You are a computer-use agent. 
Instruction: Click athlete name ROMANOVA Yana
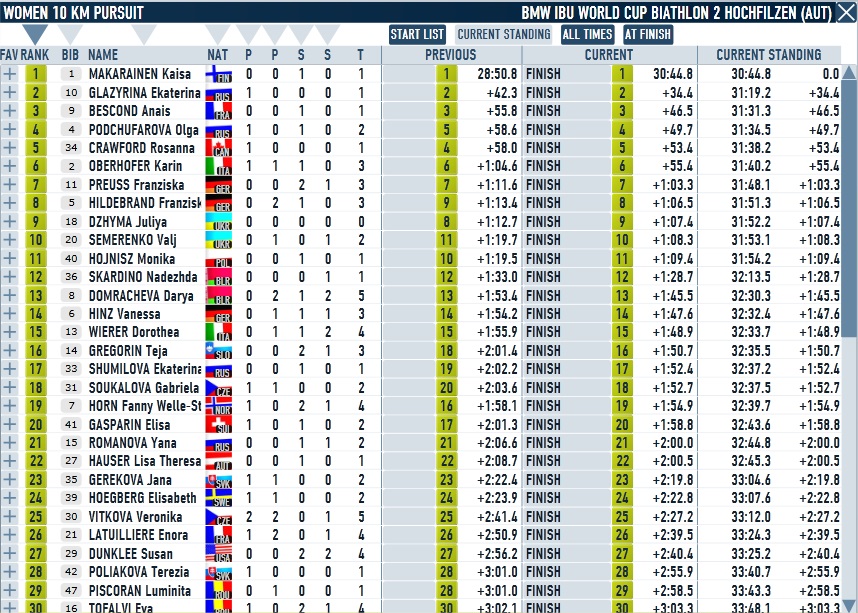pyautogui.click(x=132, y=443)
